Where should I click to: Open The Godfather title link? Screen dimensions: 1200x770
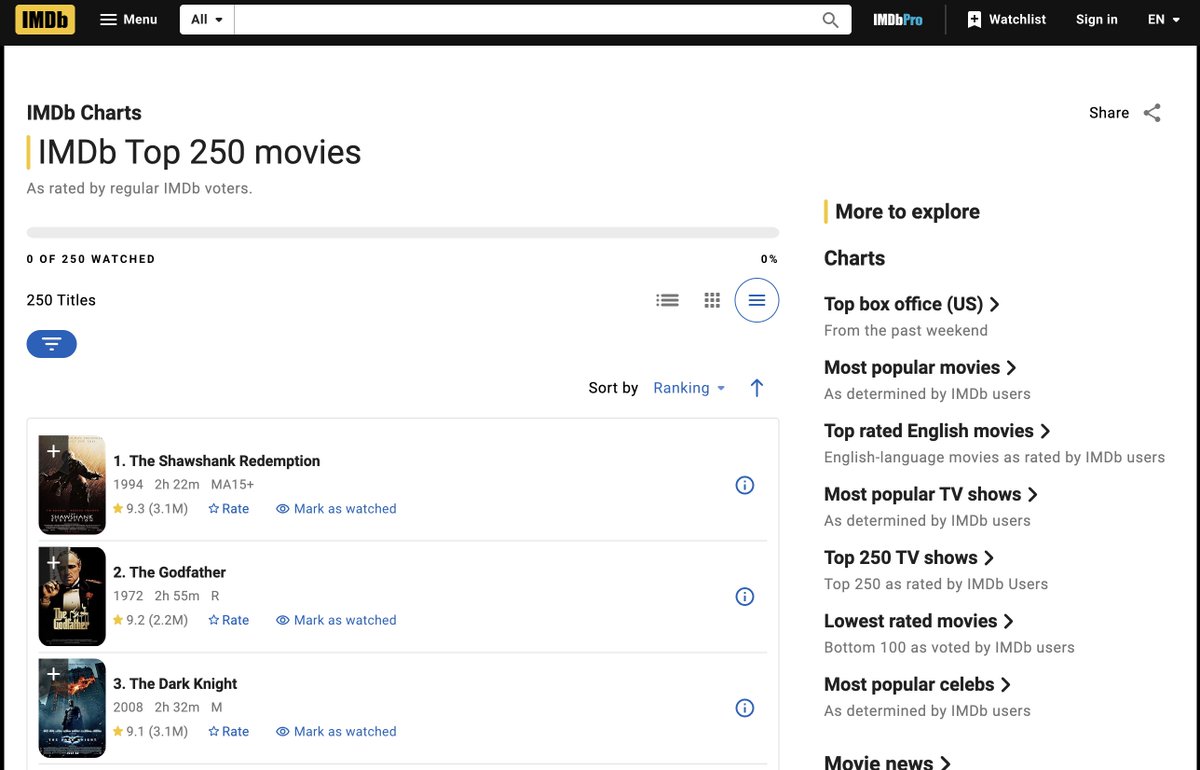point(170,572)
